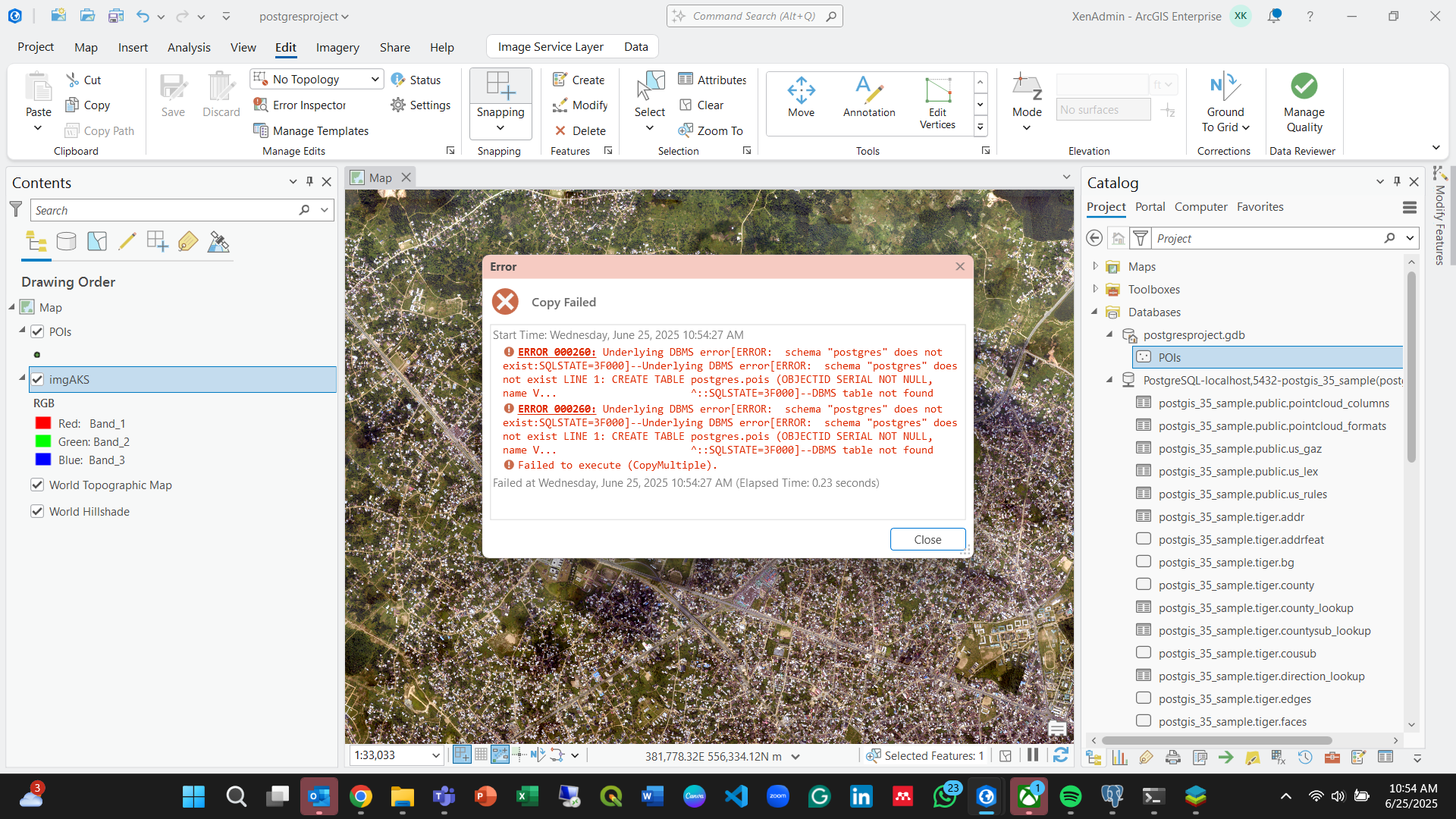Open the Analysis ribbon tab
Screen dimensions: 1456x819
click(x=189, y=47)
